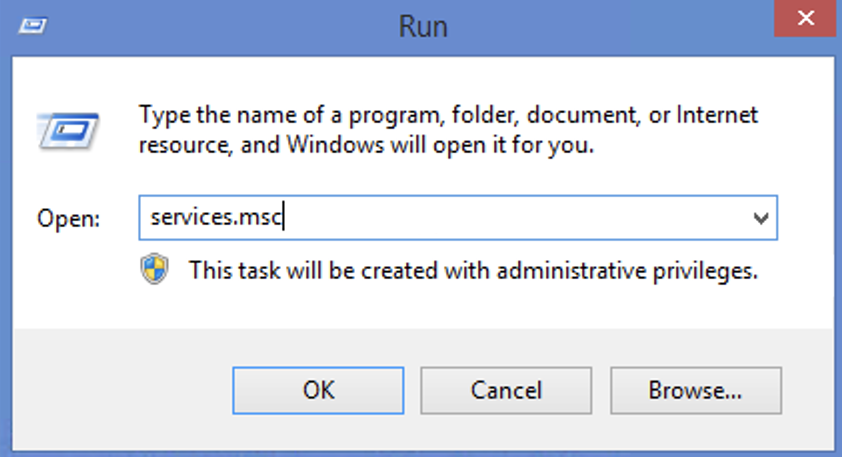Click the "Run" window title text

coord(423,26)
